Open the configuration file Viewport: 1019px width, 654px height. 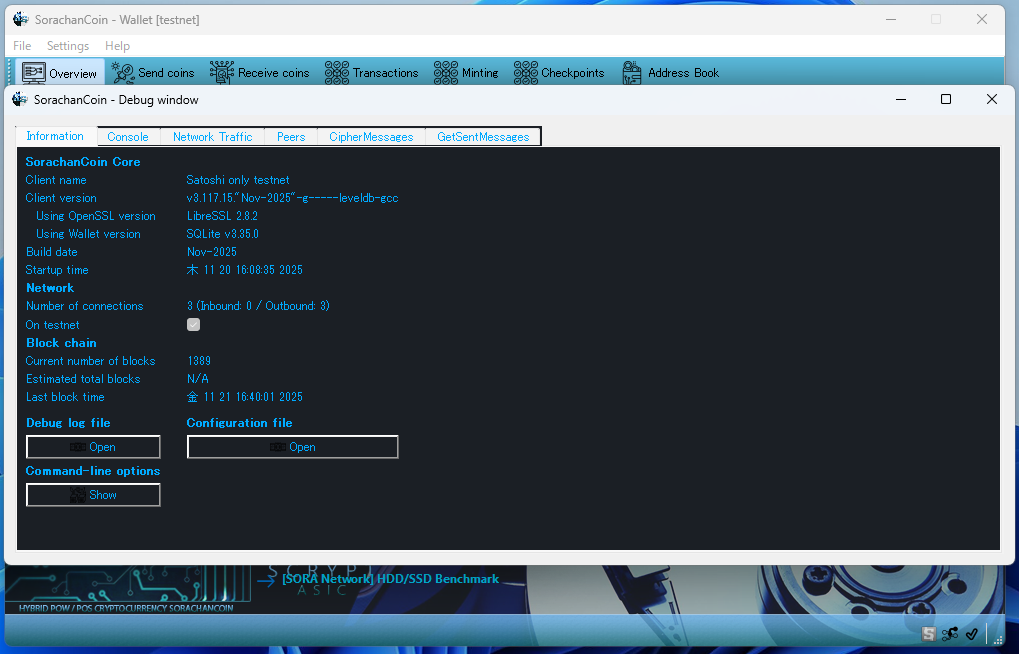coord(292,447)
